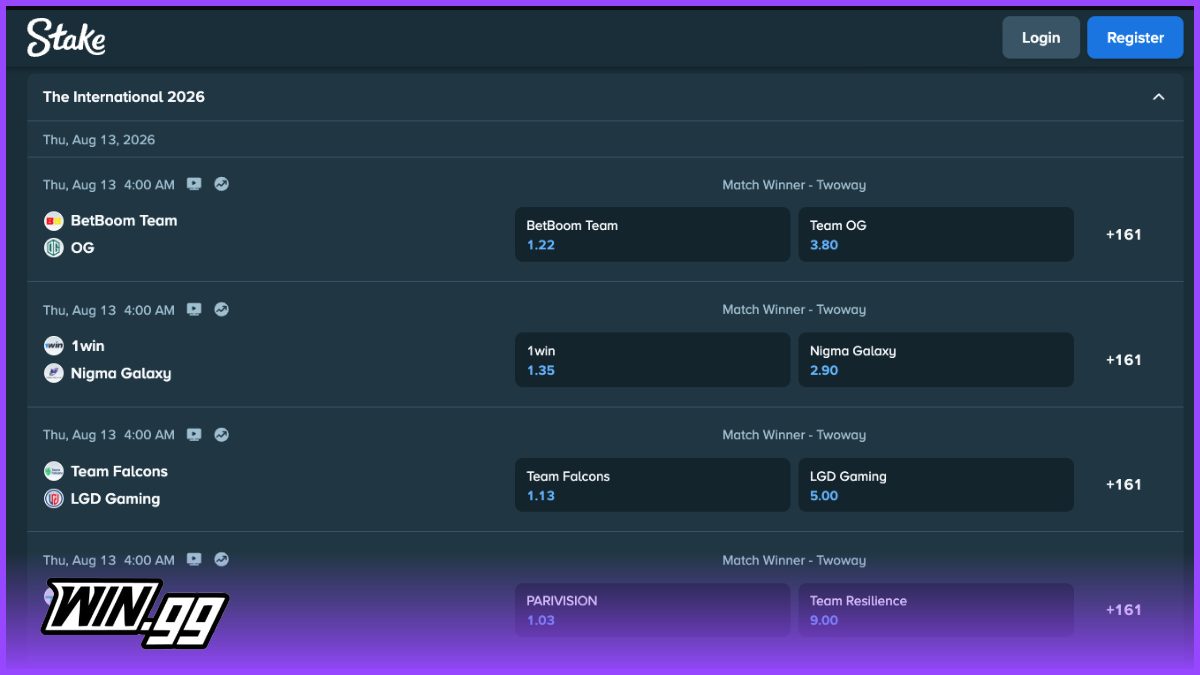Screen dimensions: 1200x675
Task: Open +161 markets for BetBoom vs OG
Action: pos(1123,235)
